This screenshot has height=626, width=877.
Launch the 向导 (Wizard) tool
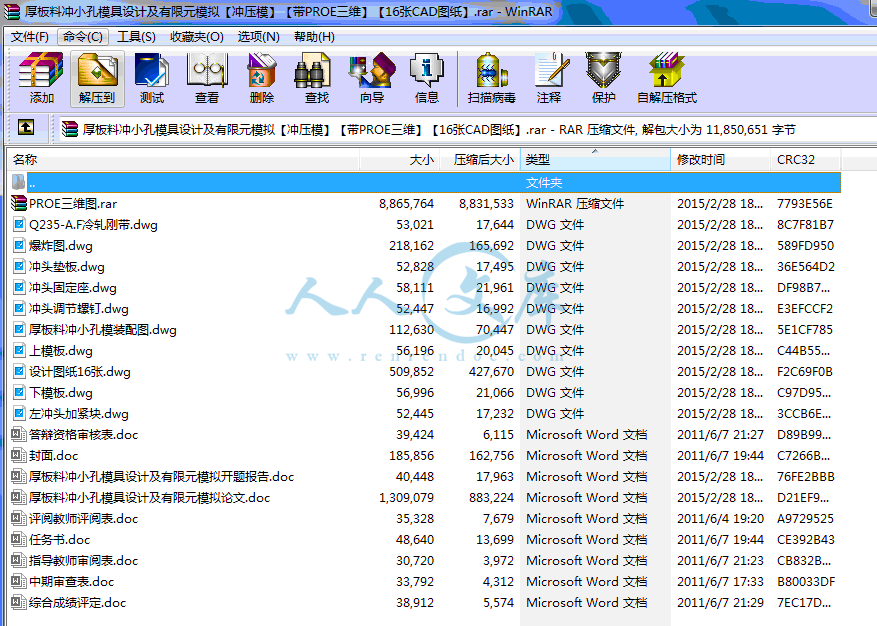pos(372,78)
